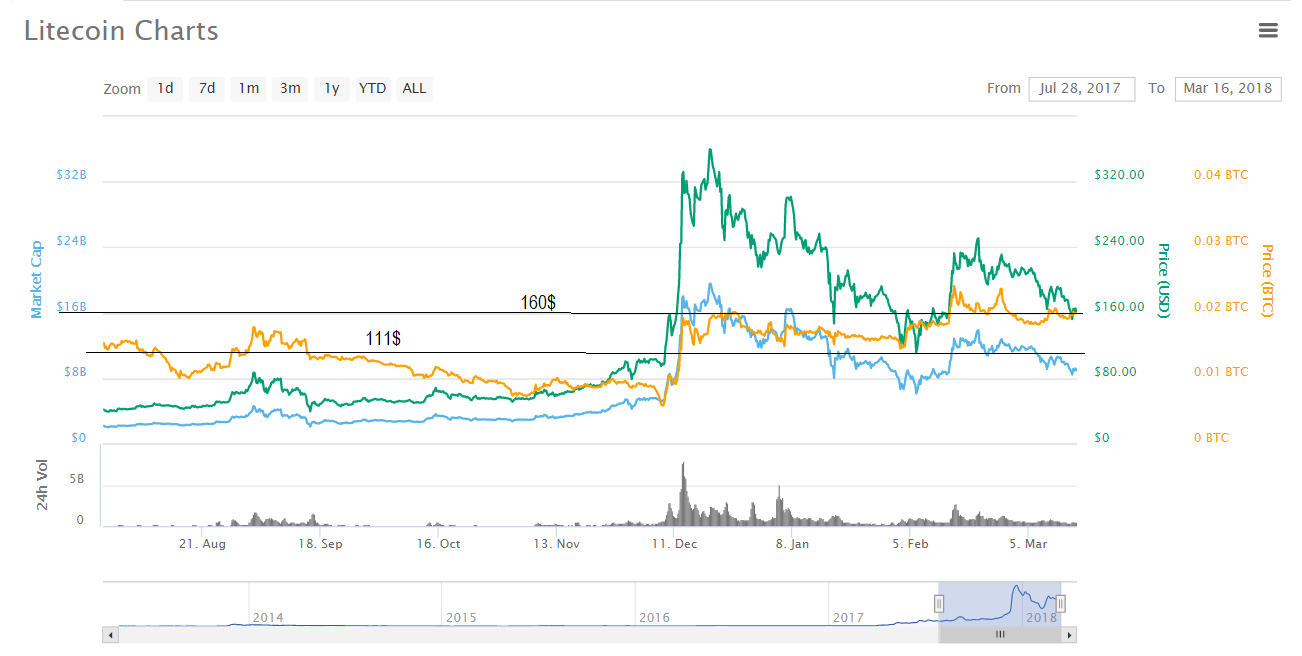Click the 5. Mar date label

coord(1027,544)
